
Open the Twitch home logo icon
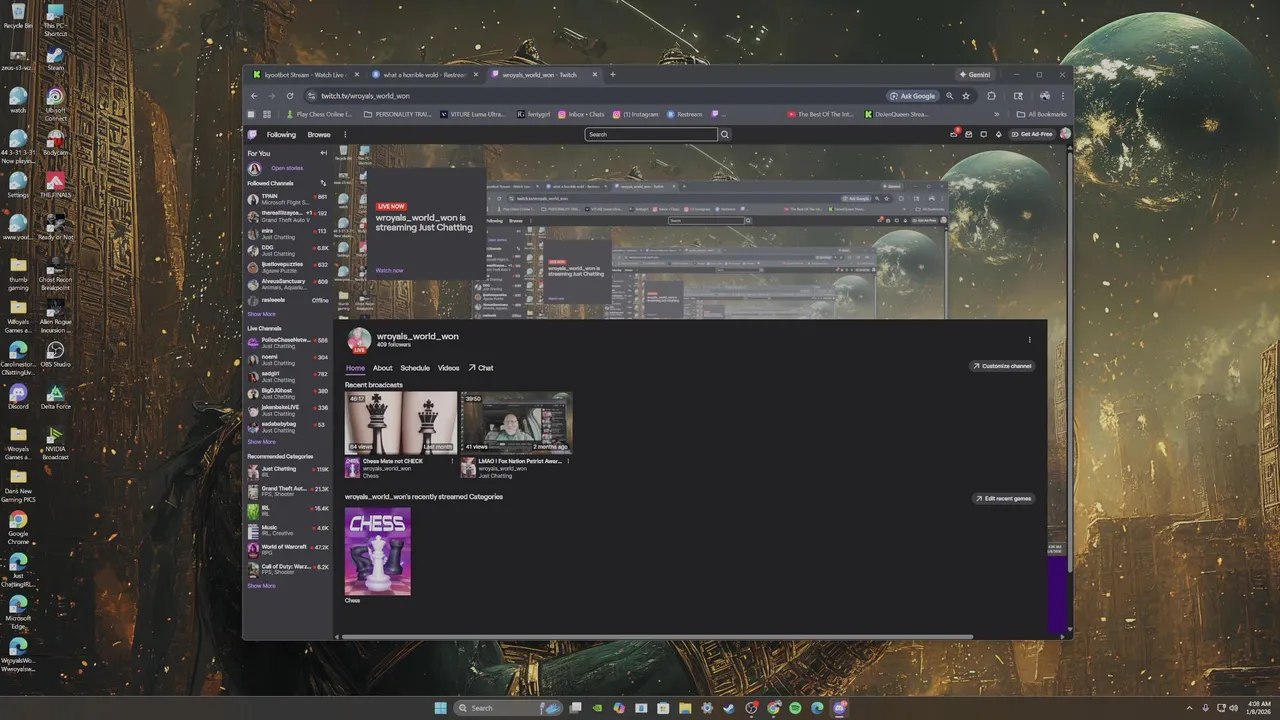click(253, 134)
